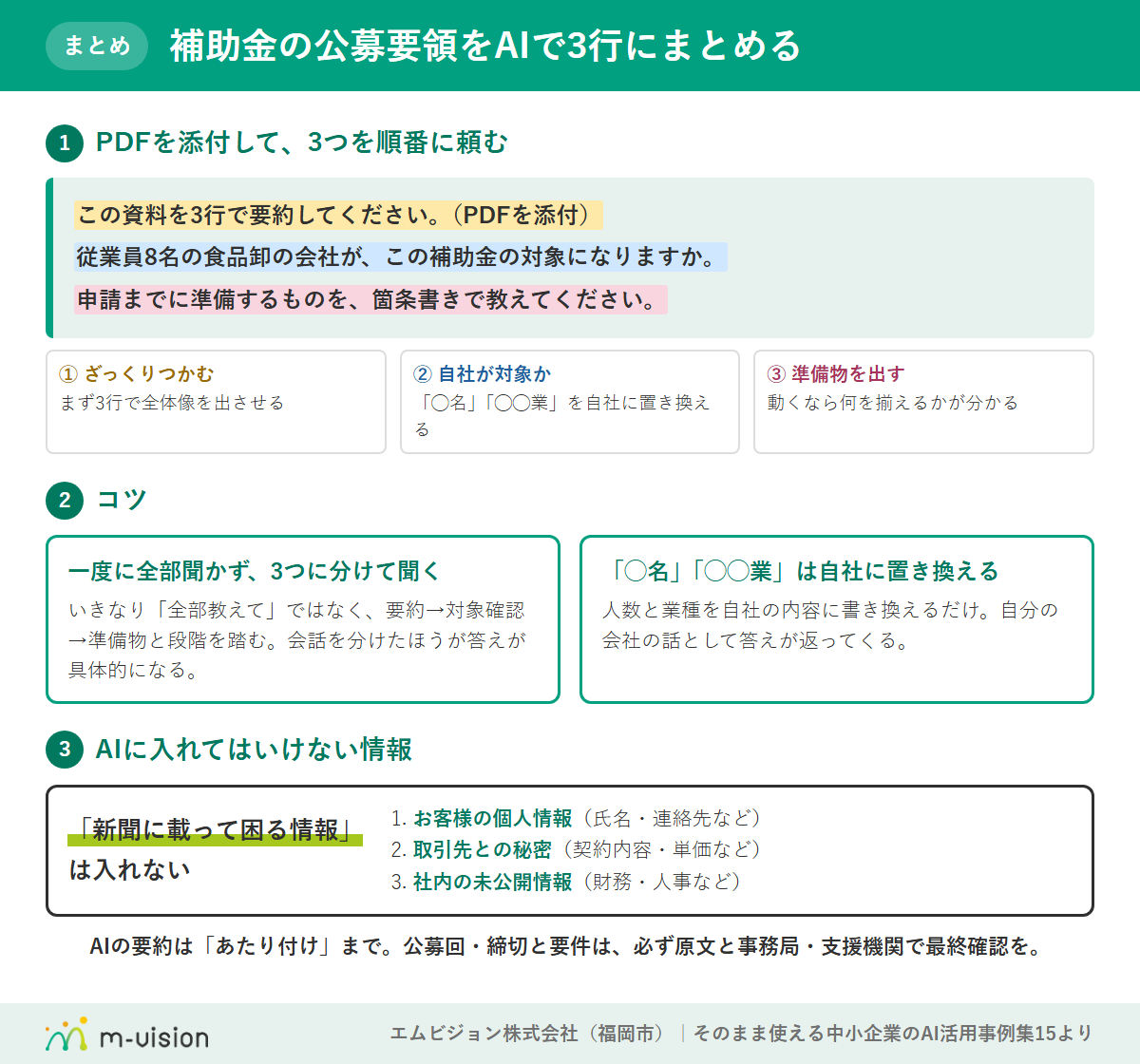
Task: Click text 「○名」「○○業」を自社に置き換える in card ②
Action: pyautogui.click(x=562, y=415)
